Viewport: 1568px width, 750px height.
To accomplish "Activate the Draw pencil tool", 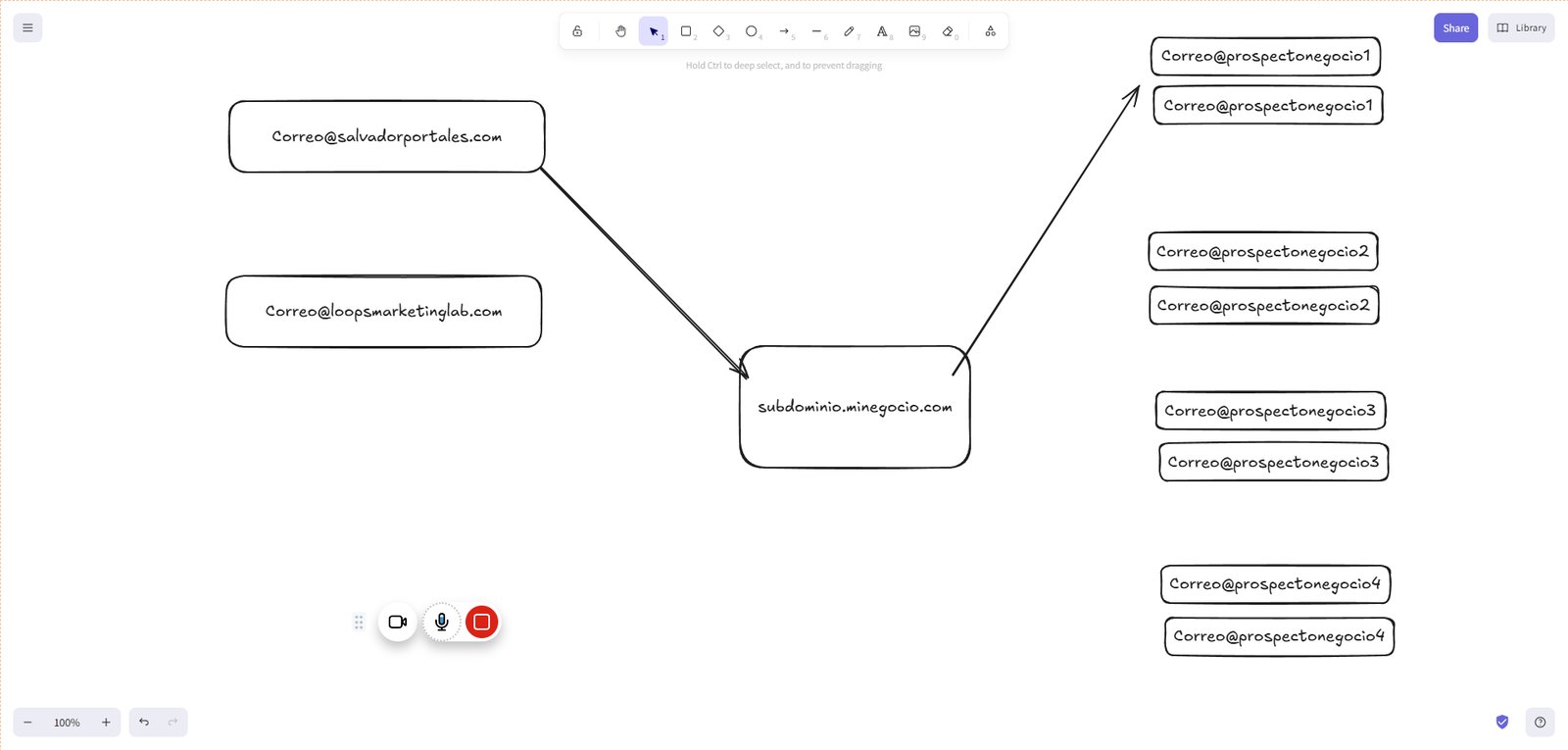I will pyautogui.click(x=850, y=31).
